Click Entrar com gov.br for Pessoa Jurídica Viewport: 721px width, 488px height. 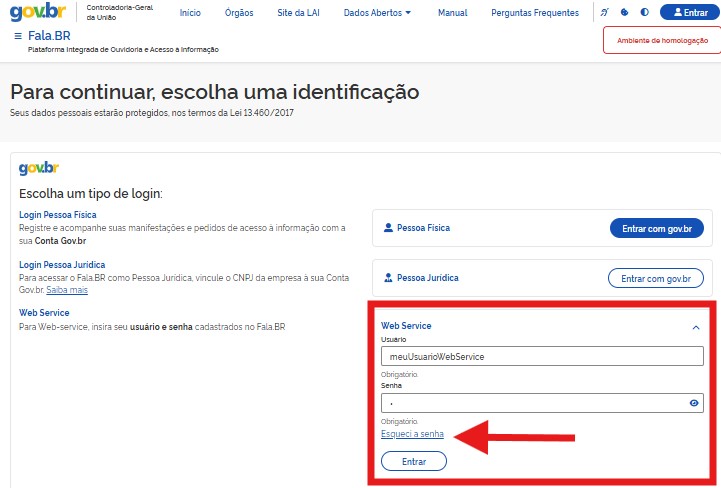coord(656,278)
